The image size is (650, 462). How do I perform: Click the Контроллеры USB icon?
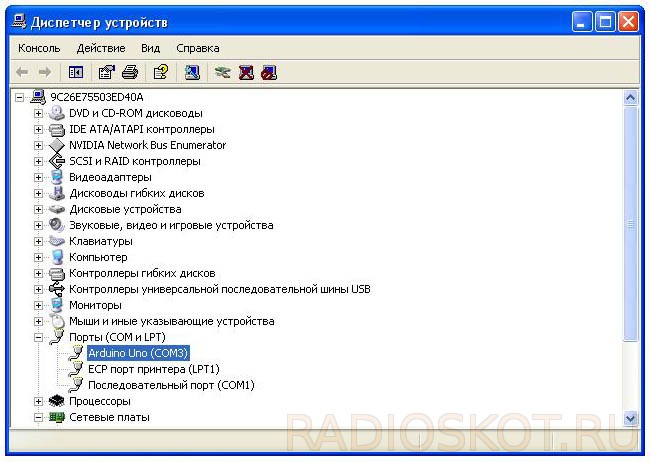57,289
